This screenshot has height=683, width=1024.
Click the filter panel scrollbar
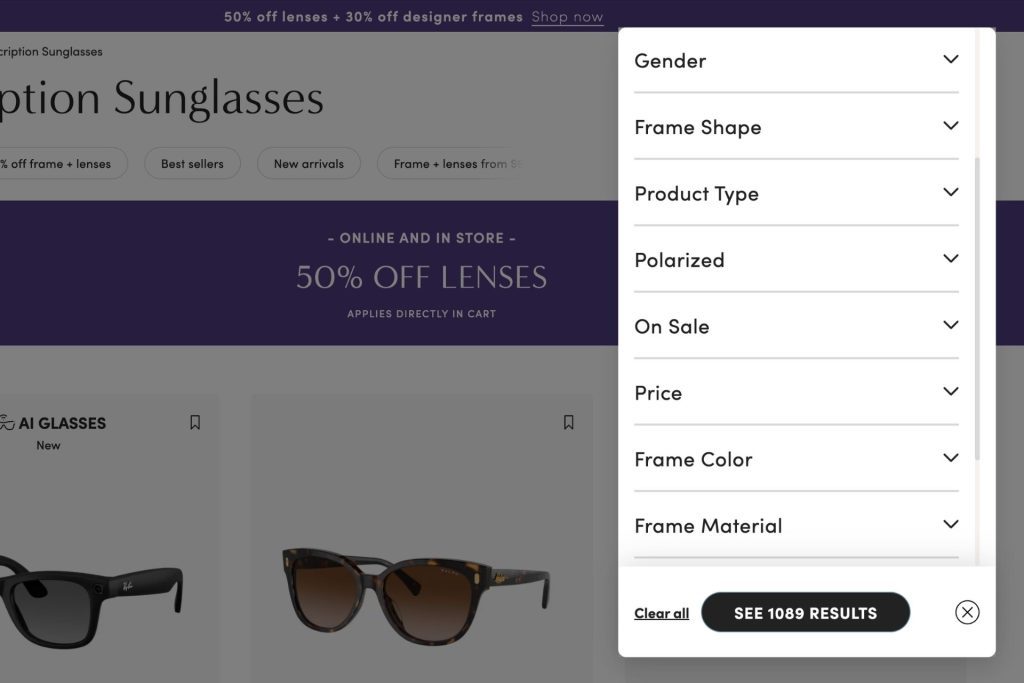(977, 308)
